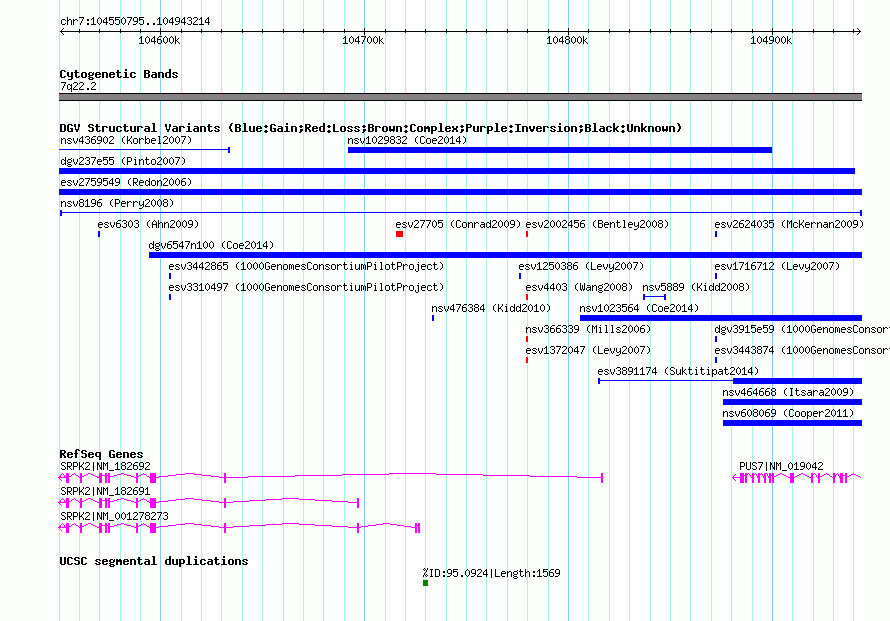Open the nsv8196 (Perry2008) variant label
The height and width of the screenshot is (621, 890).
click(x=117, y=203)
